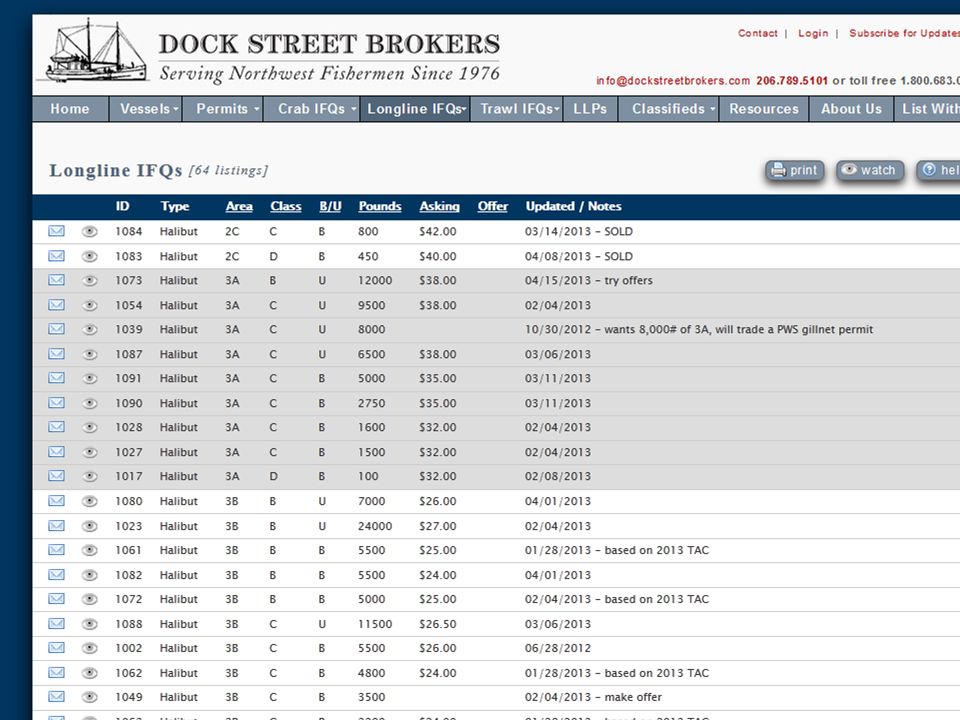Click envelope icon for listing 1049
The height and width of the screenshot is (720, 960).
[56, 697]
